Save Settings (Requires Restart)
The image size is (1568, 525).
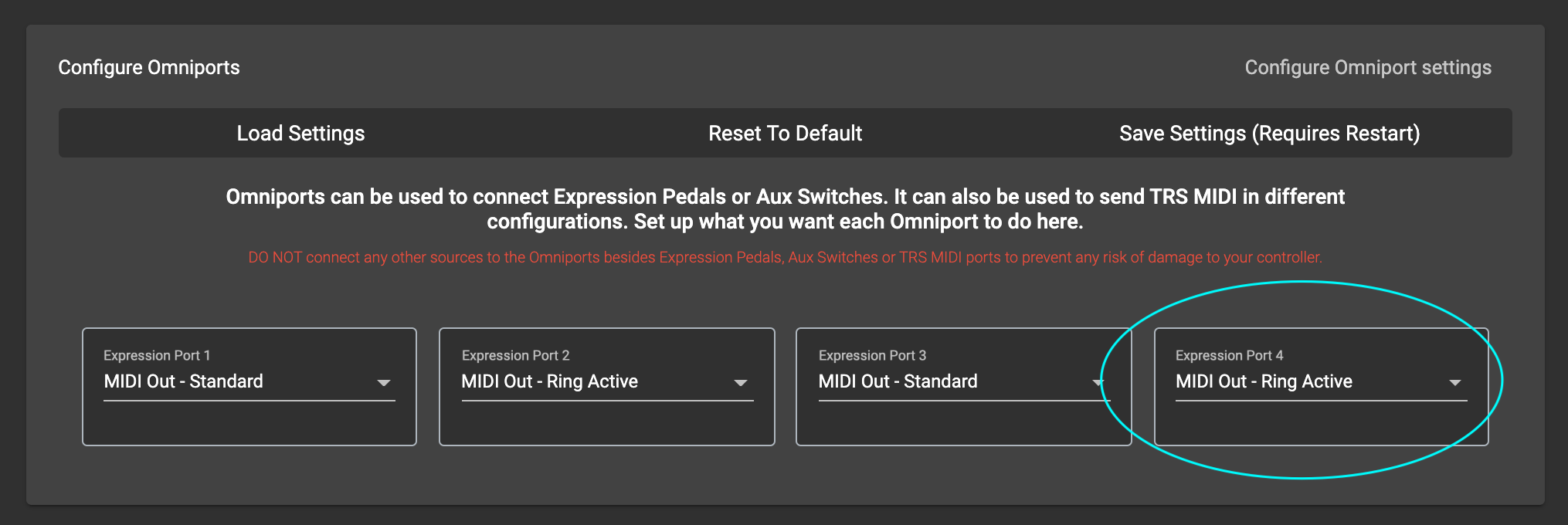coord(1269,134)
